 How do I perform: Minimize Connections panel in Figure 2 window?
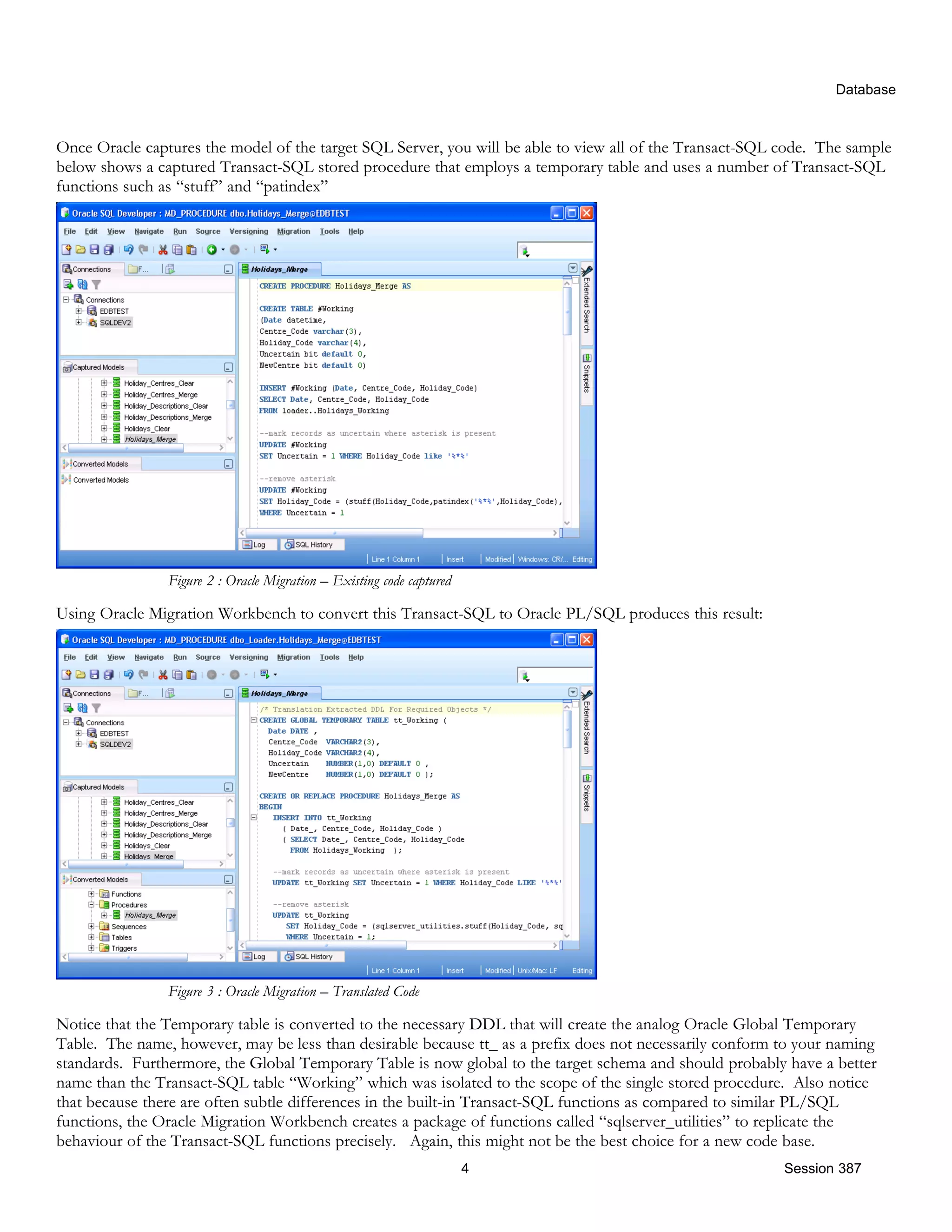pos(228,269)
